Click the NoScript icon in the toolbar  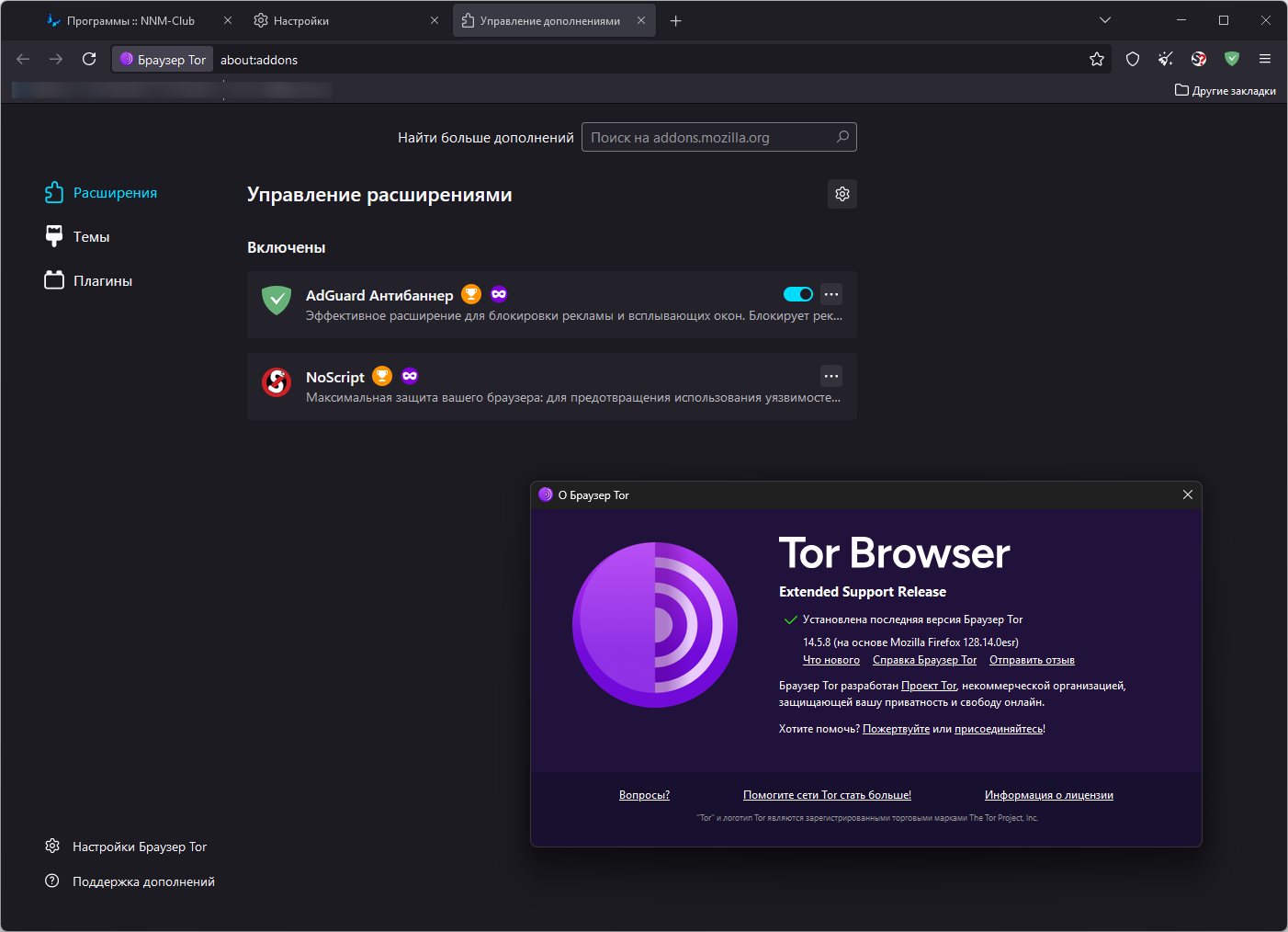point(1199,59)
